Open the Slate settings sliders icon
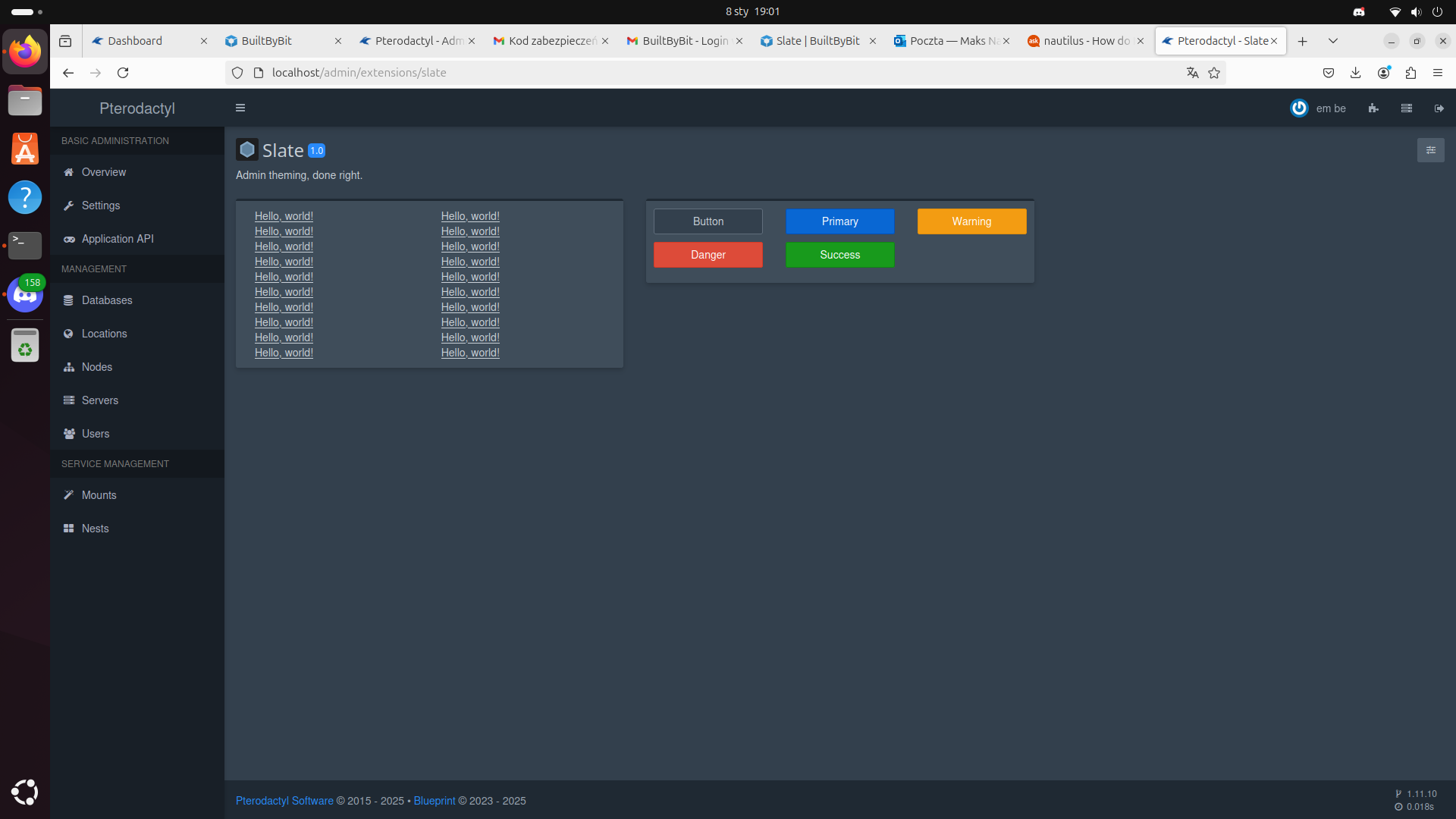Screen dimensions: 1456x819 (x=1430, y=150)
